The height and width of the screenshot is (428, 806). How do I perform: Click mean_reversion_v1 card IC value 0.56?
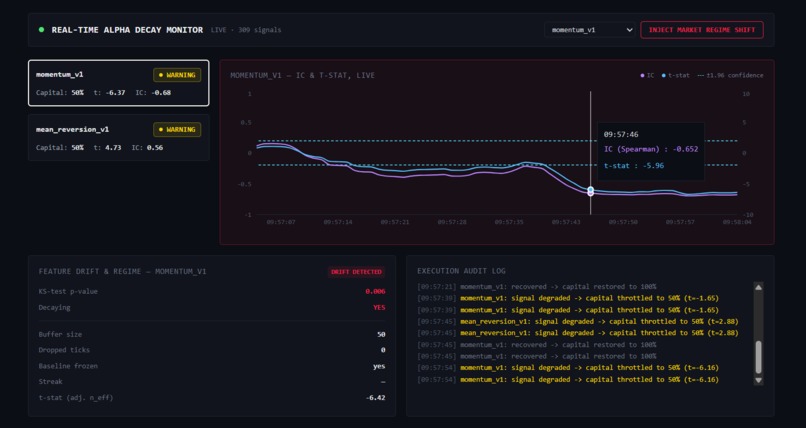[155, 147]
